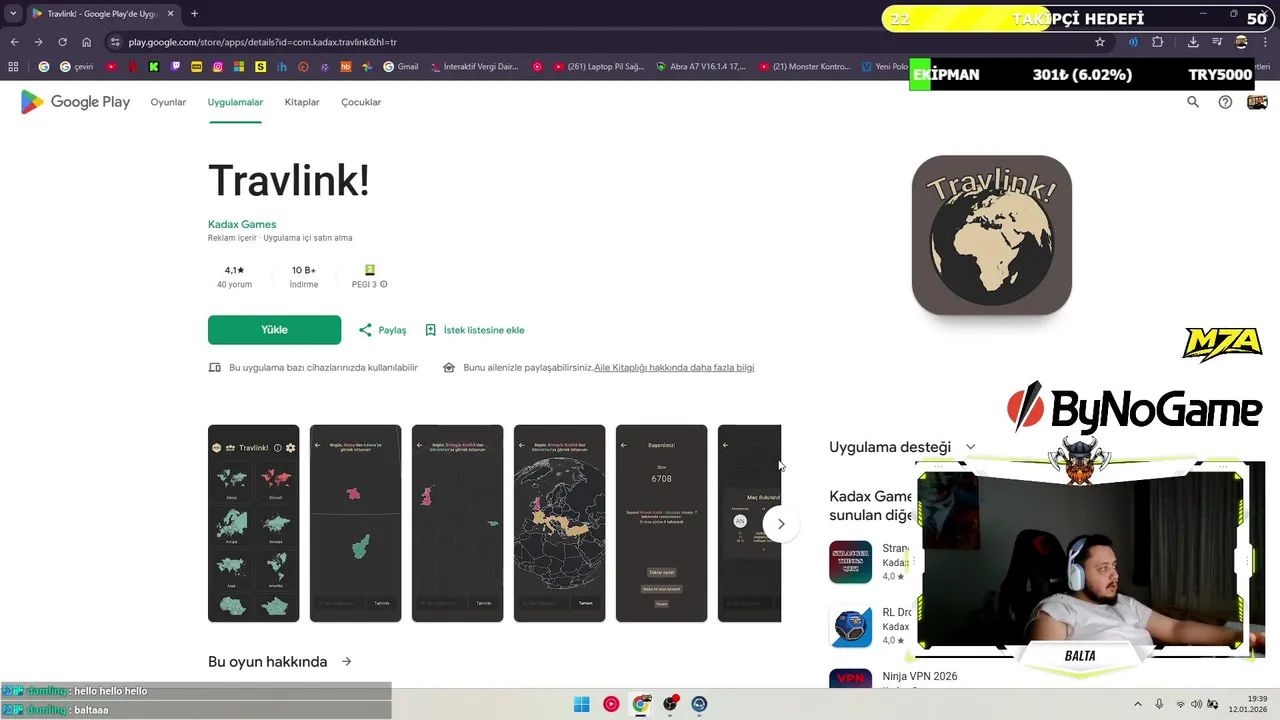Open the Abra A7 V16.1.4 bookmark

pos(701,67)
